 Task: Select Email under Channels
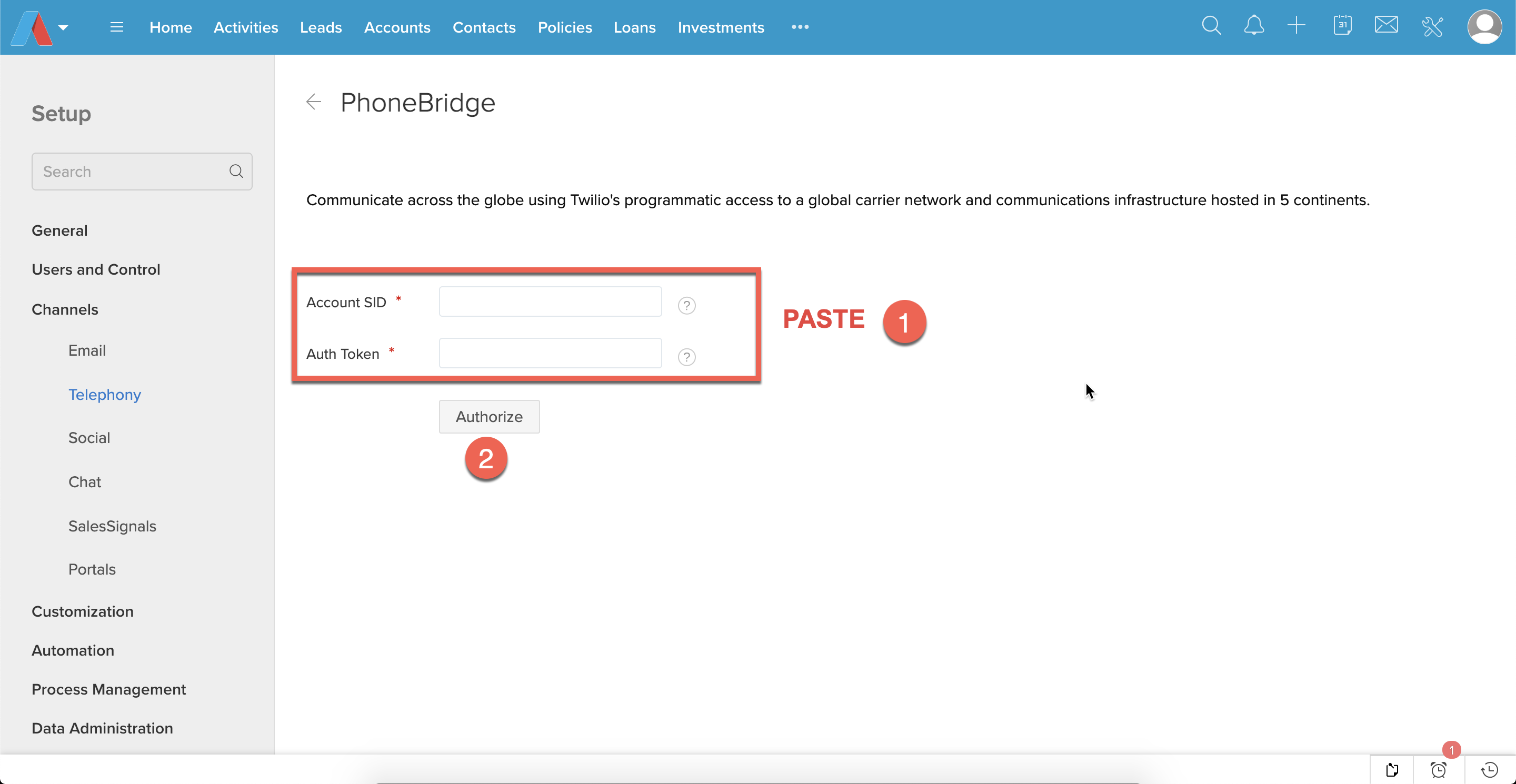coord(87,350)
